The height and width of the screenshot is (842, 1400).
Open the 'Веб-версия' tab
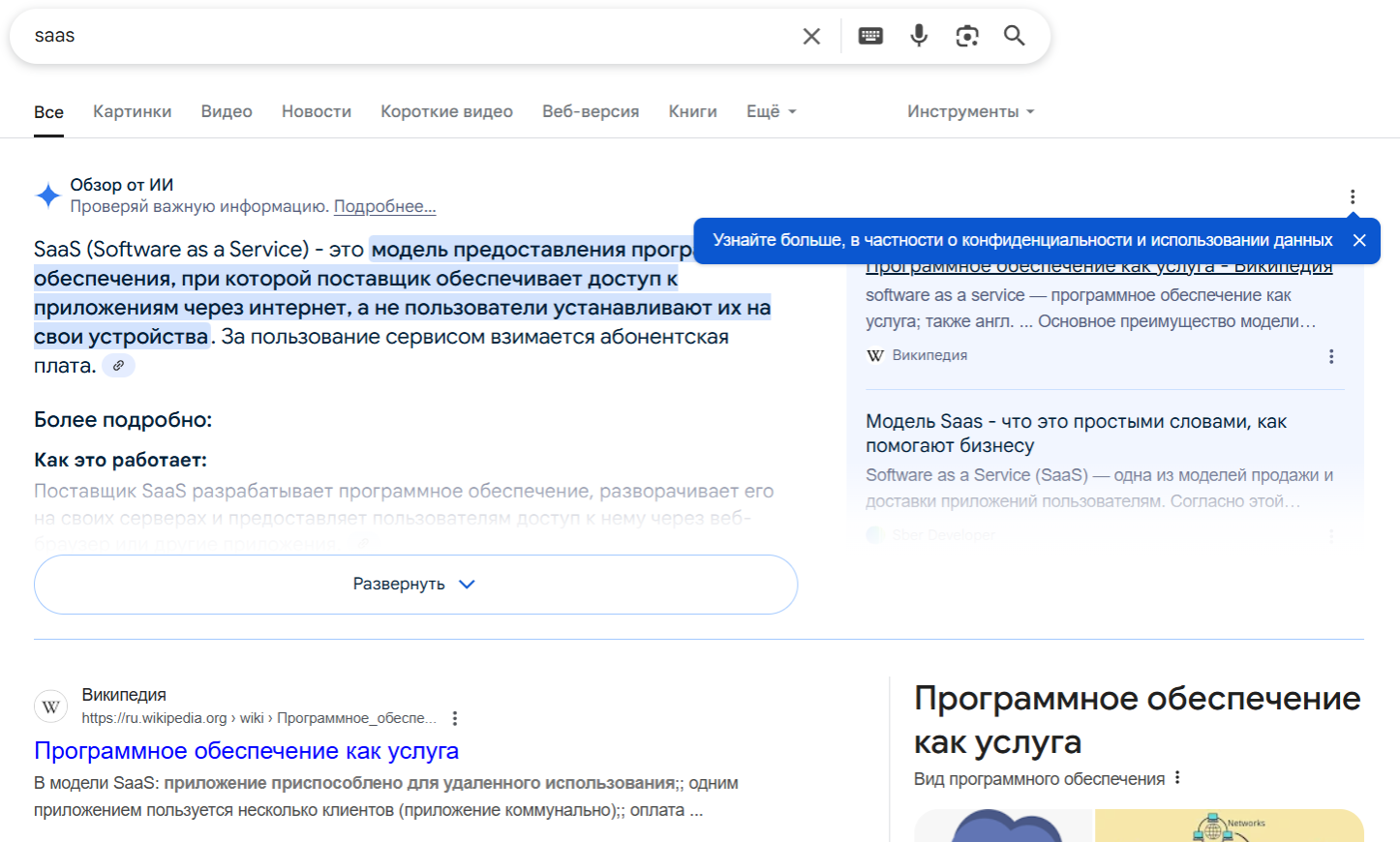pos(591,111)
